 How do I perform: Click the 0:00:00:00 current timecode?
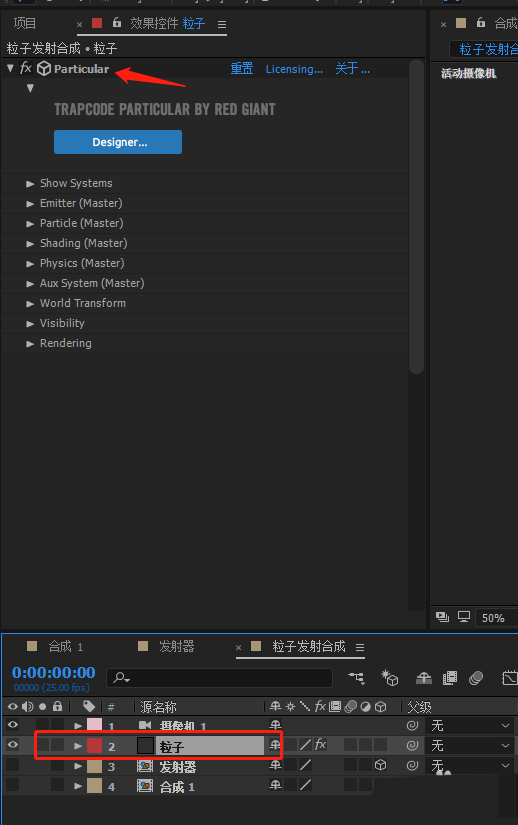point(54,672)
